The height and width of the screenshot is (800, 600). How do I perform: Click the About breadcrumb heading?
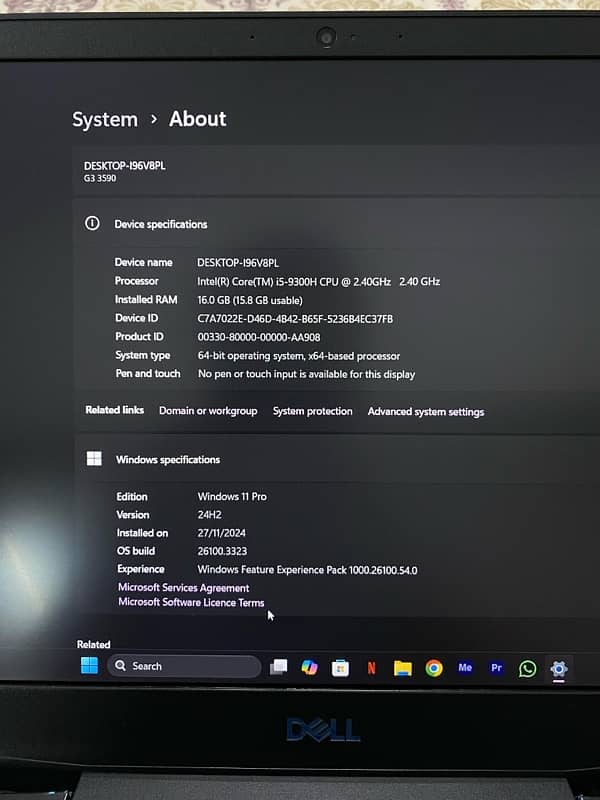point(197,119)
